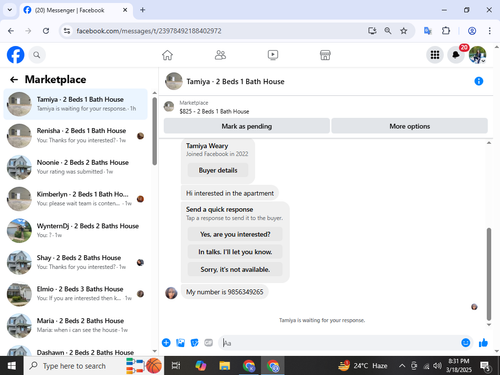Open Renisha - 2 Beds 1 Bath House chat
This screenshot has height=375, width=500.
click(75, 136)
